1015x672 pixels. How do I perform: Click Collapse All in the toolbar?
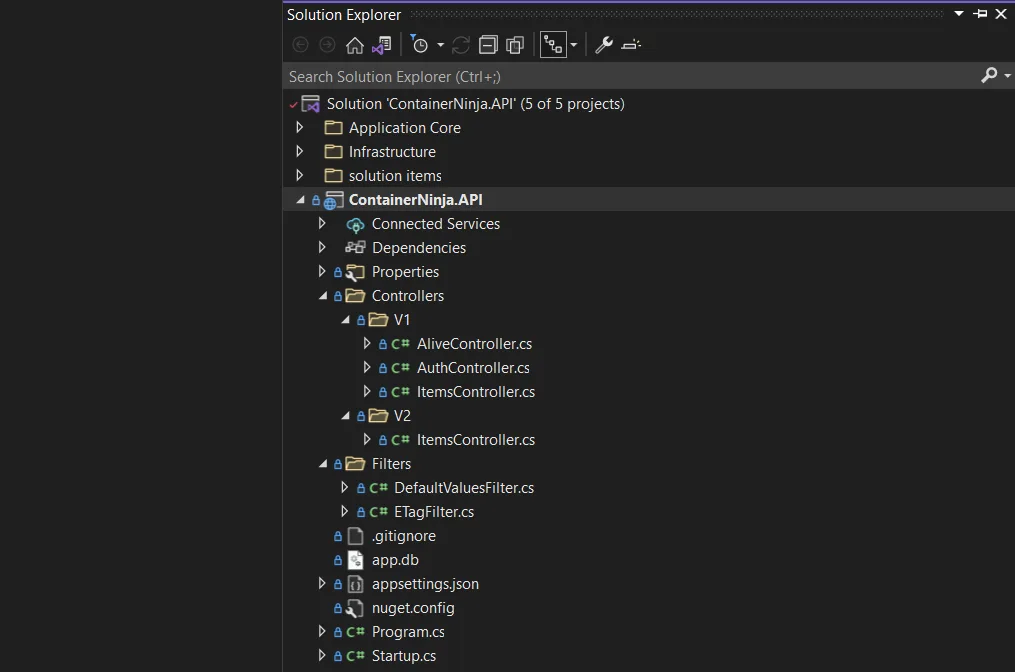(x=488, y=45)
